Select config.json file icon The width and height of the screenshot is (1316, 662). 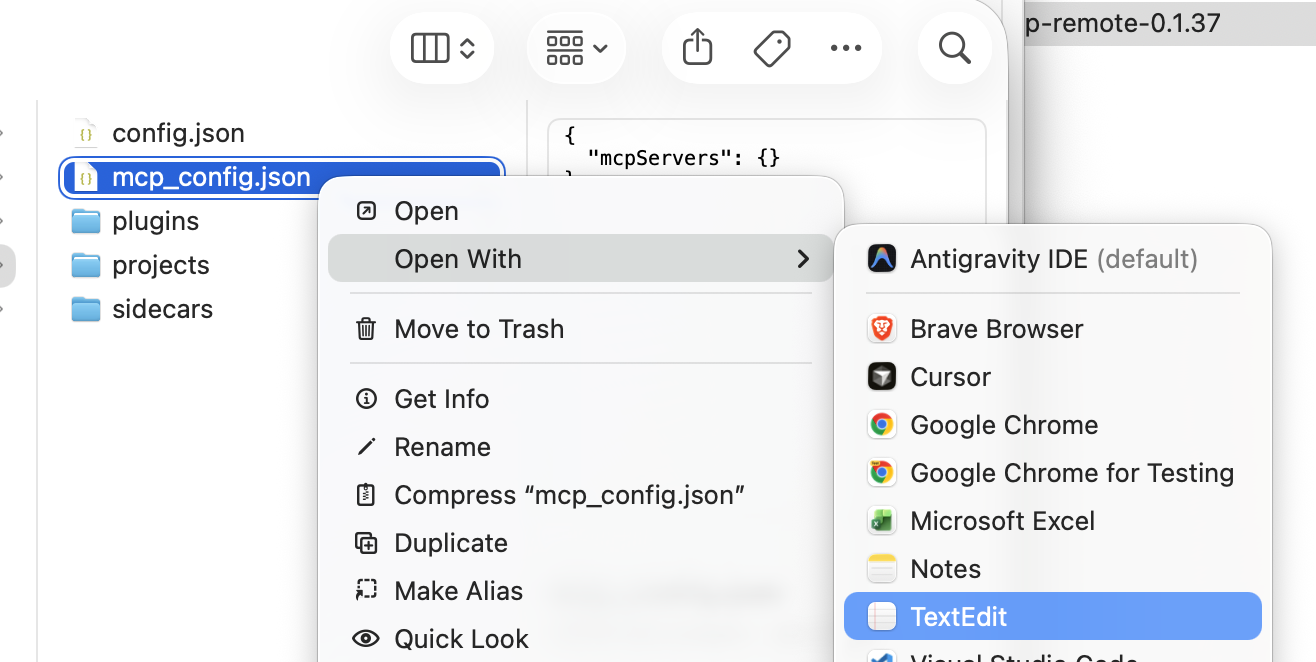87,133
